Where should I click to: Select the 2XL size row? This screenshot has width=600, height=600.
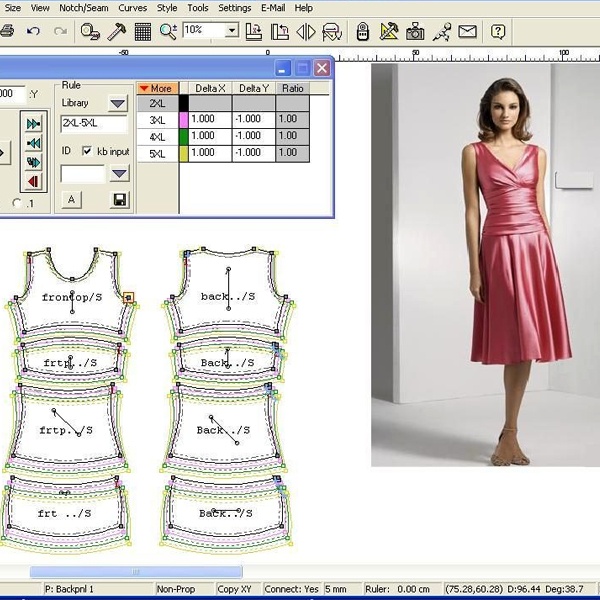coord(158,103)
